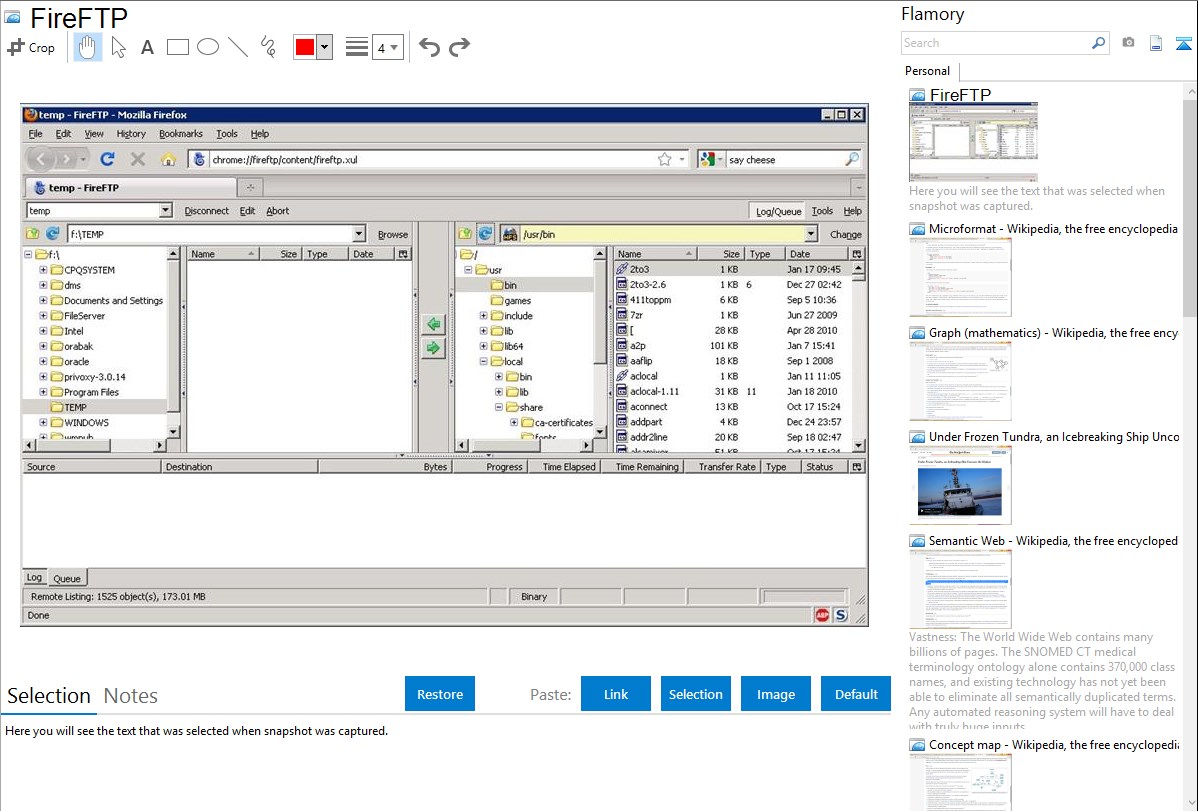
Task: Click the Firefox reload icon
Action: pos(108,159)
